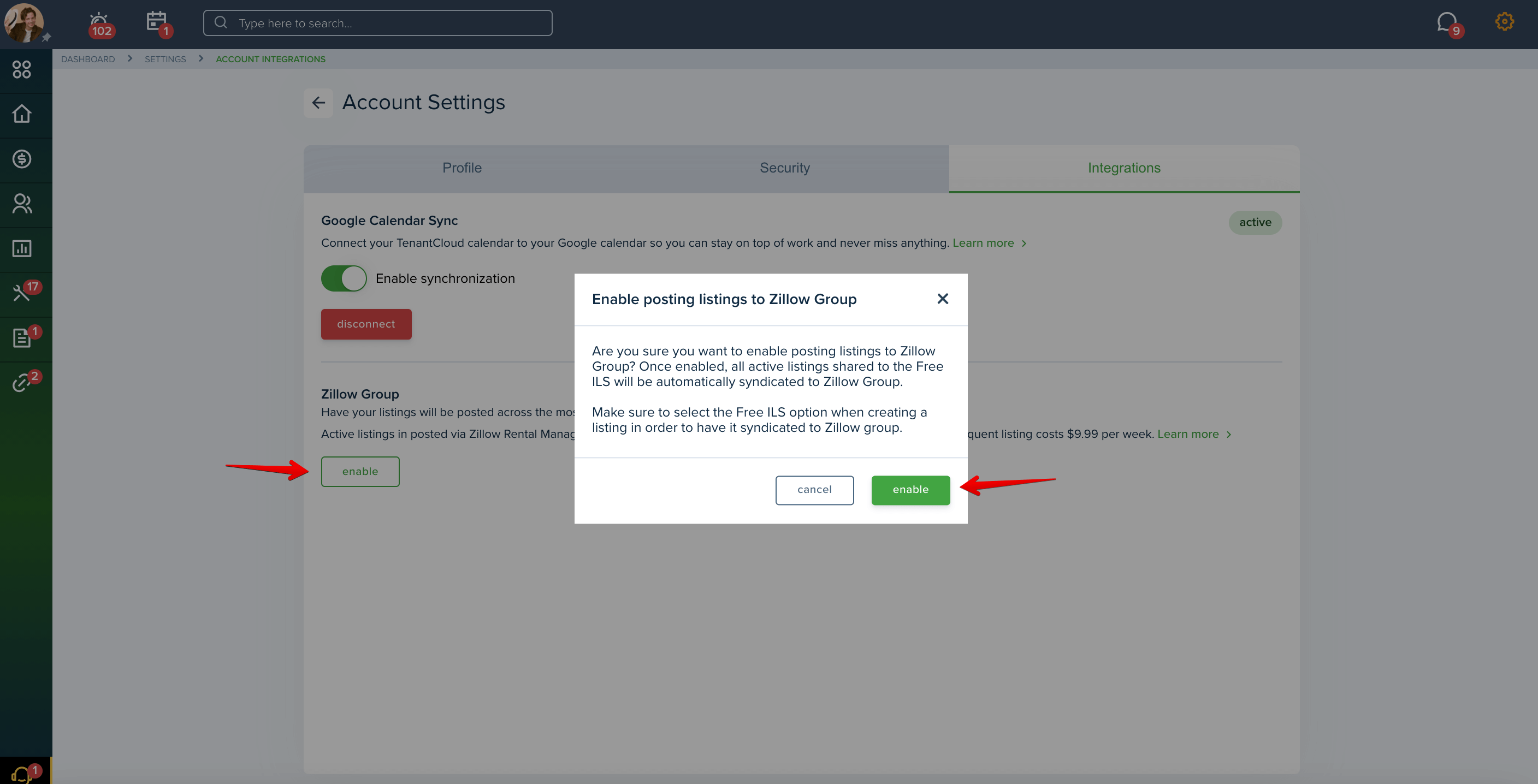
Task: Toggle Enable synchronization switch
Action: tap(344, 278)
